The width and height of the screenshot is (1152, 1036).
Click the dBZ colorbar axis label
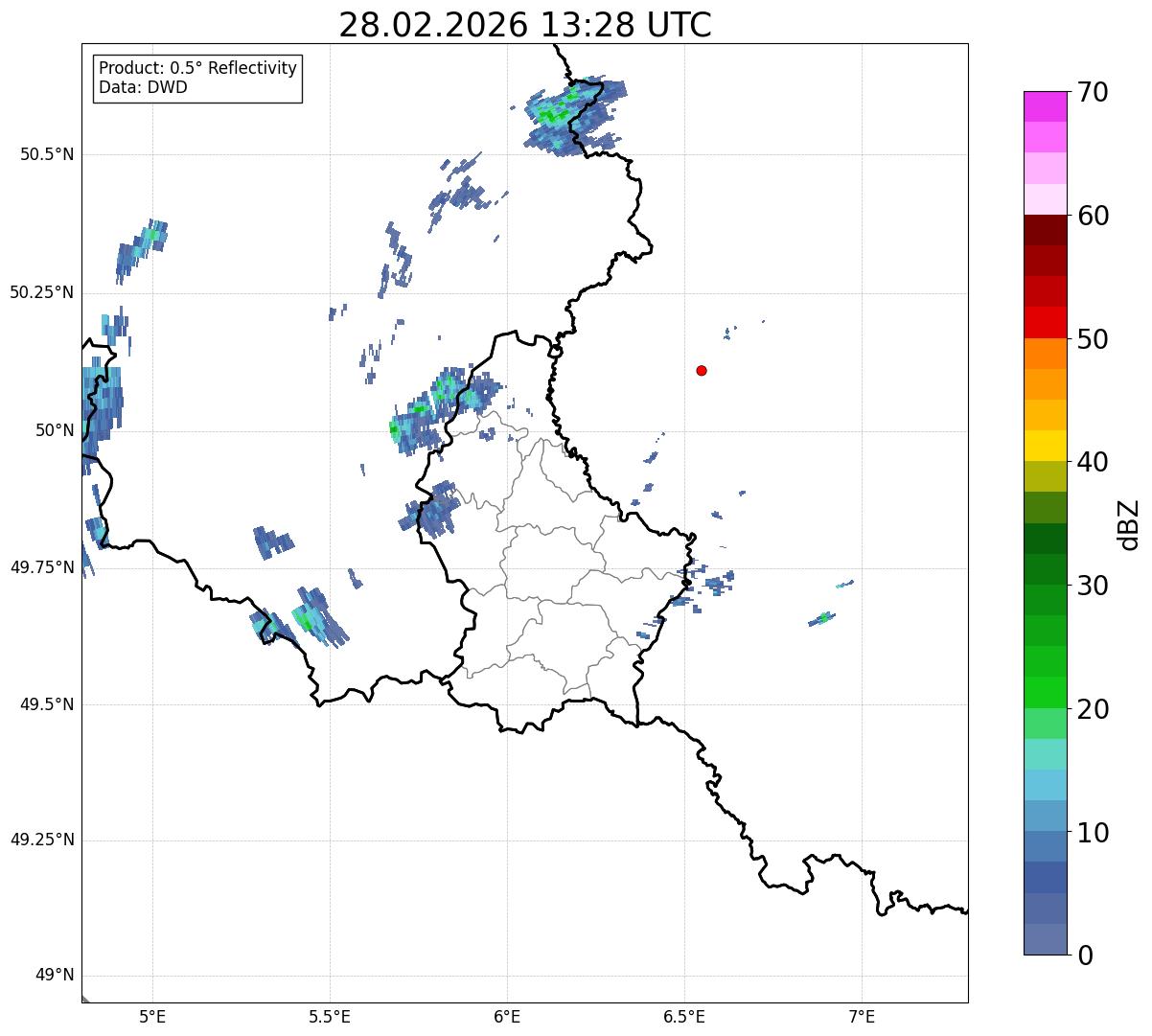(1129, 523)
